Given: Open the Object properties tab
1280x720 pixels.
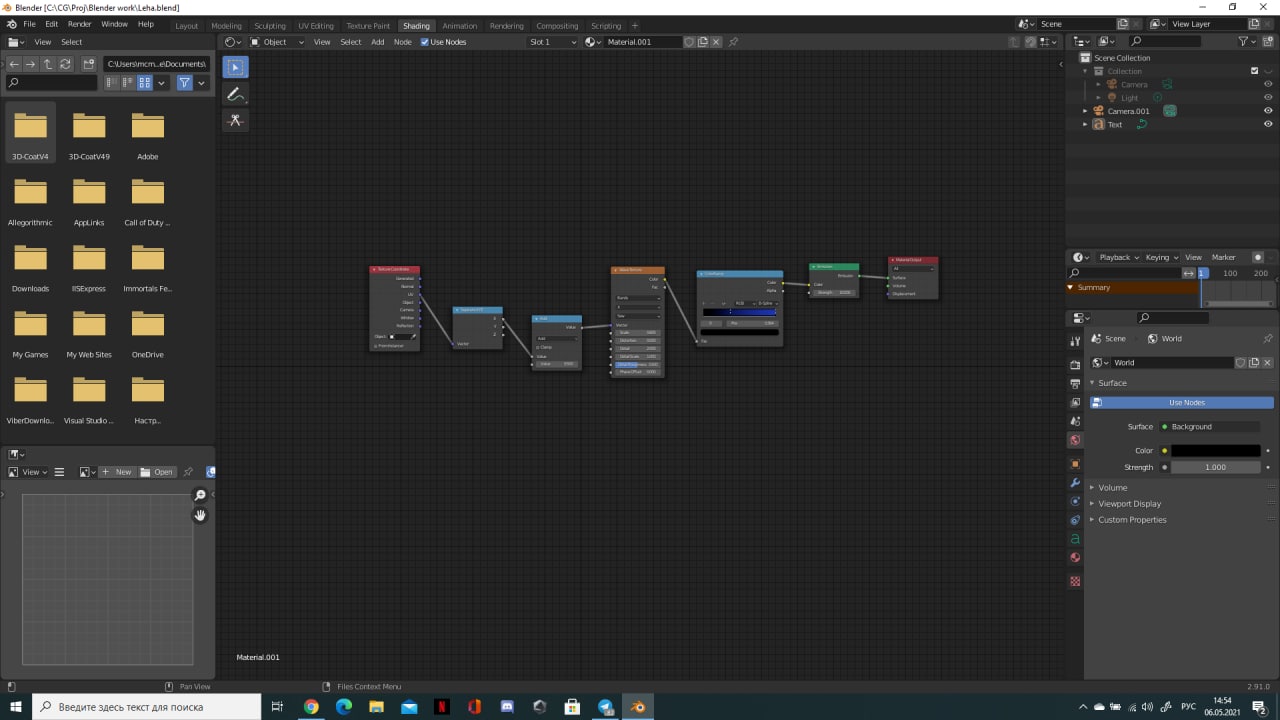Looking at the screenshot, I should pos(1075,464).
